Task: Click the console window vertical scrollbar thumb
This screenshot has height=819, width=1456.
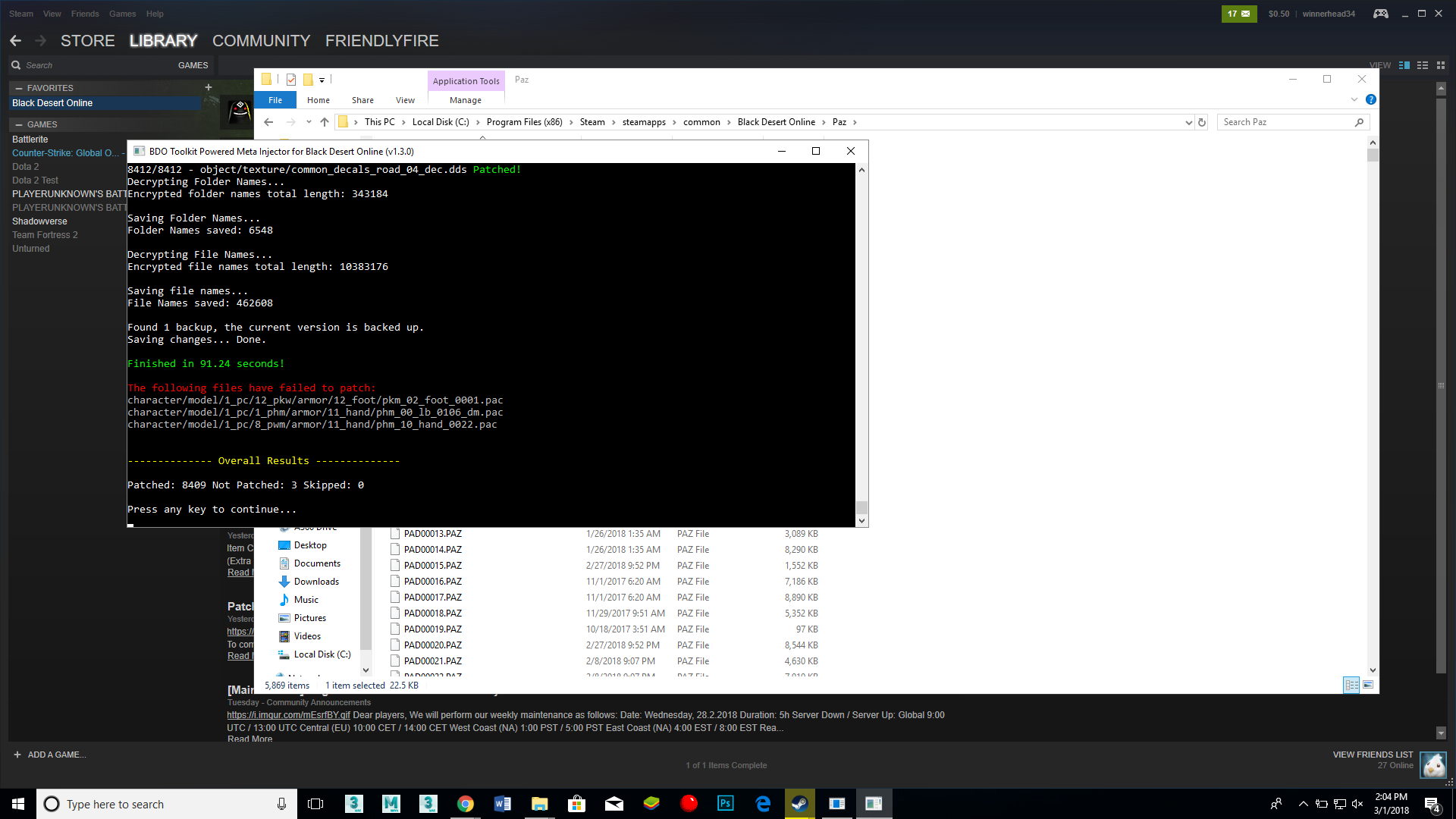Action: point(861,507)
